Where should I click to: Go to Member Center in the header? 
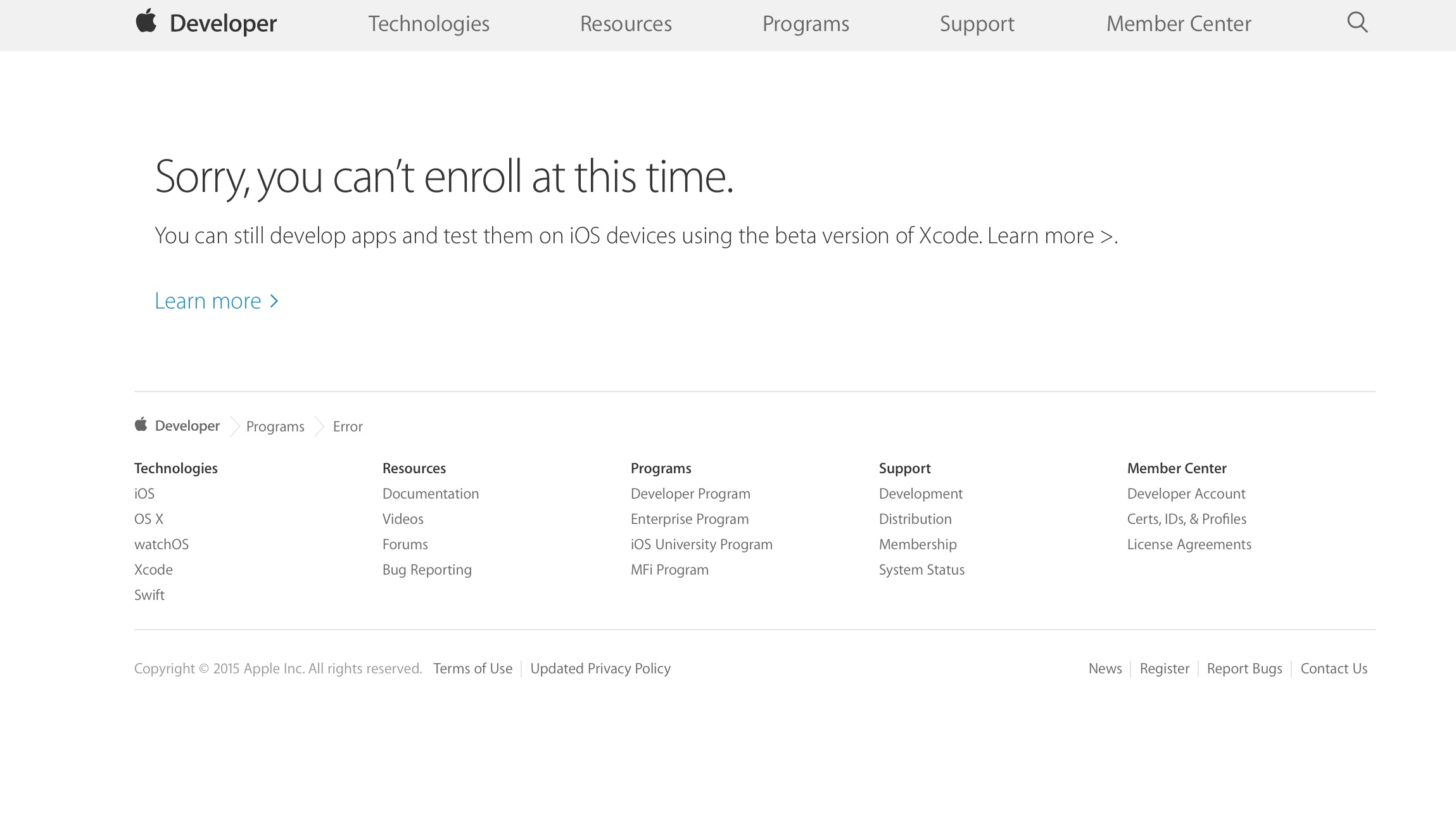click(x=1179, y=23)
